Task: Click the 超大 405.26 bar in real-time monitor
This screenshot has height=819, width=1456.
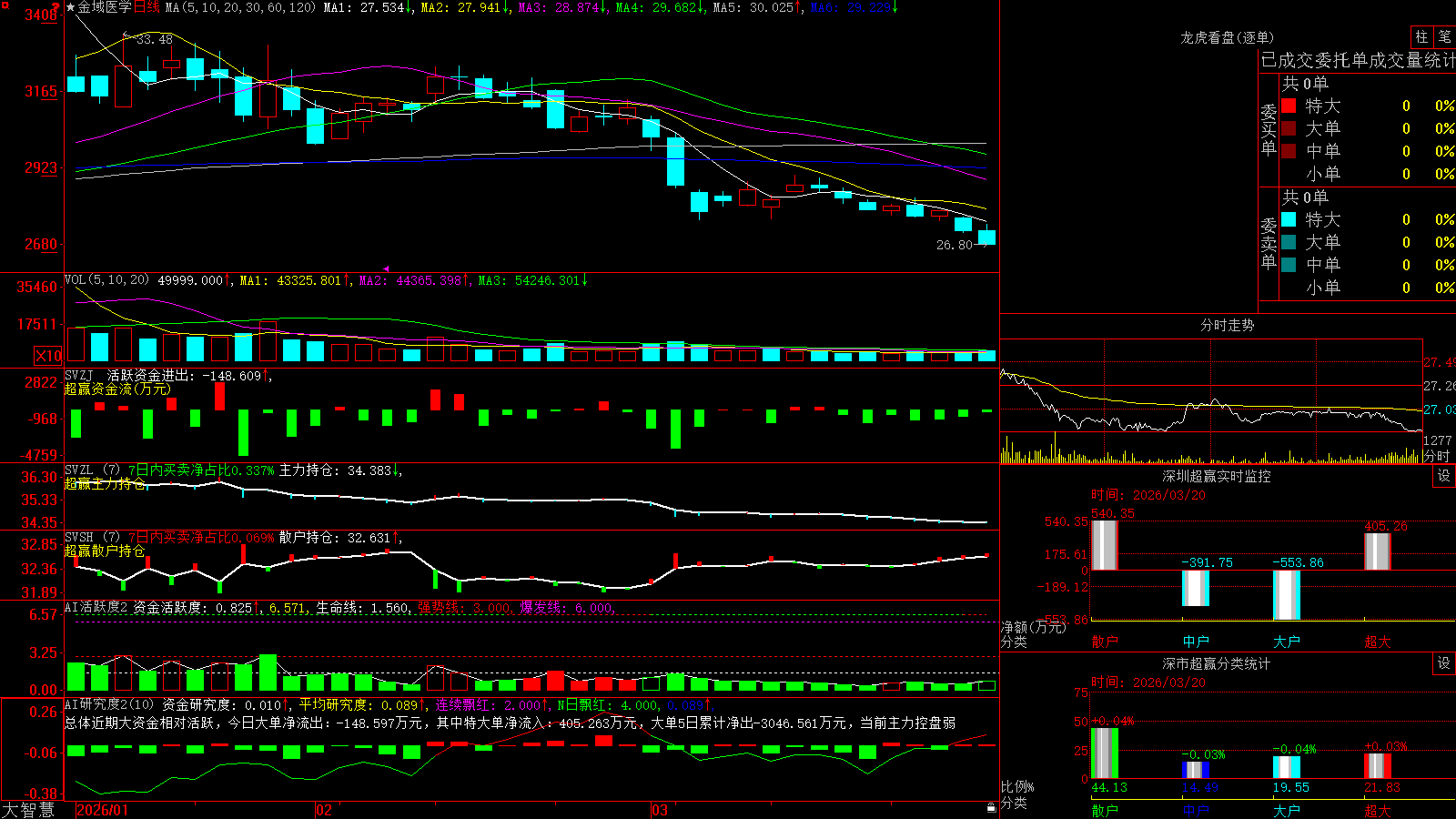Action: tap(1377, 551)
